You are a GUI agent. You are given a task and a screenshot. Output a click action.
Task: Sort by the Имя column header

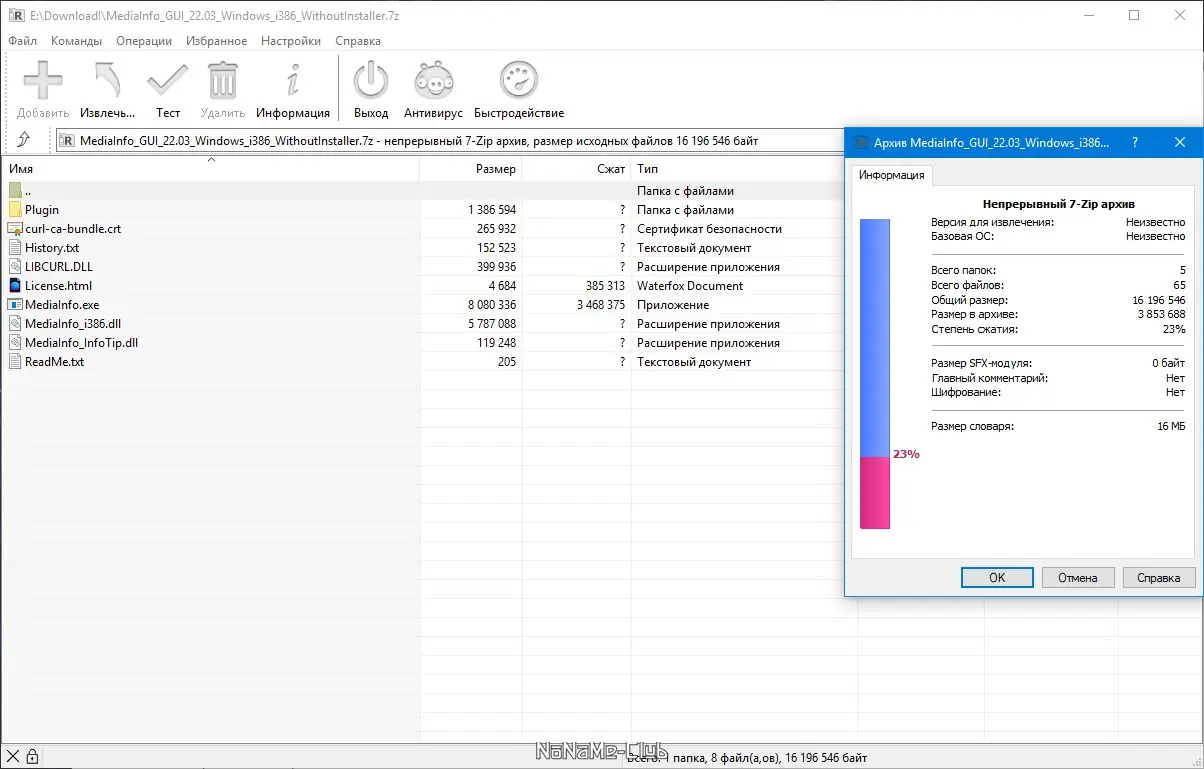[x=211, y=169]
